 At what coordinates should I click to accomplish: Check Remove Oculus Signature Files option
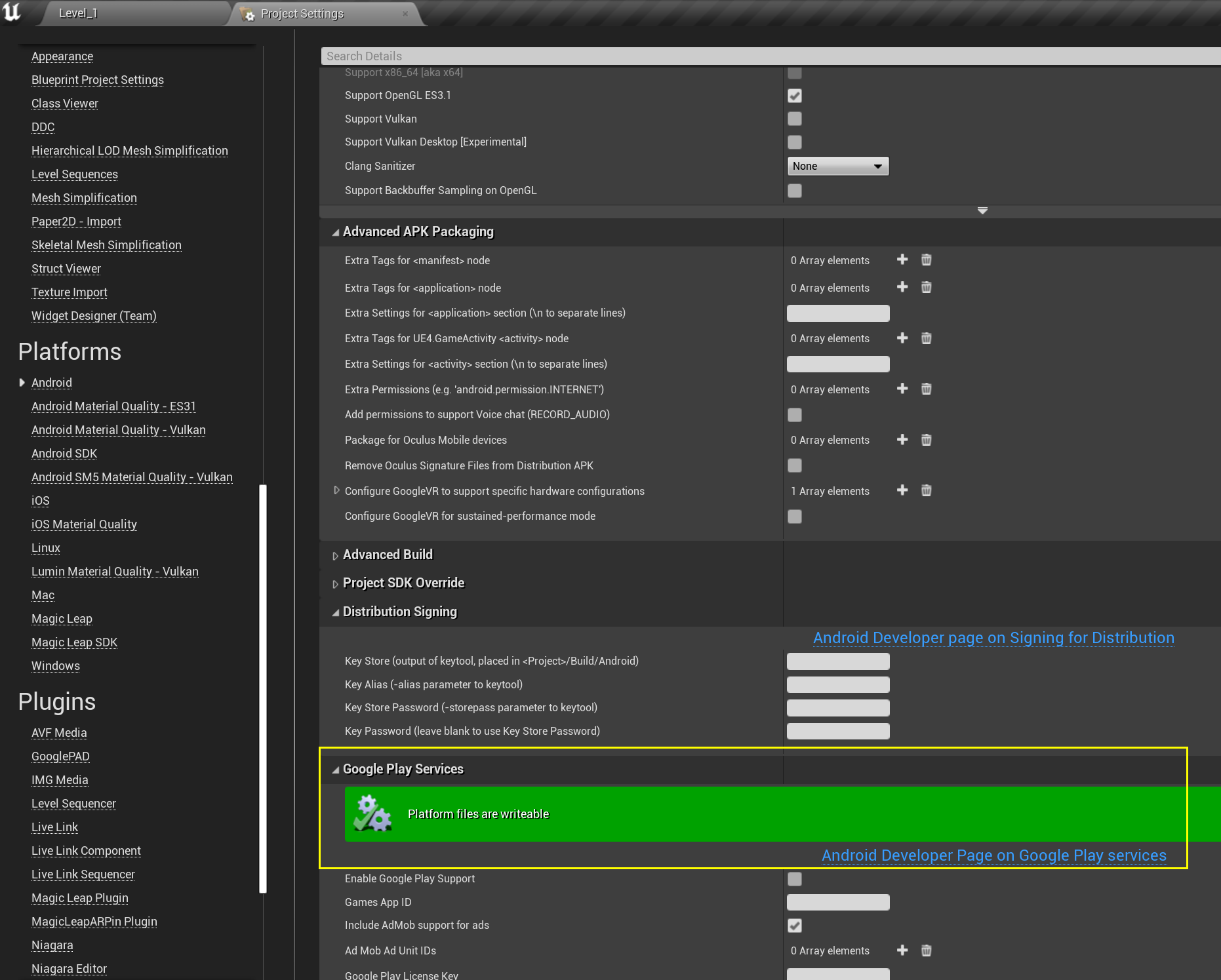(x=795, y=465)
